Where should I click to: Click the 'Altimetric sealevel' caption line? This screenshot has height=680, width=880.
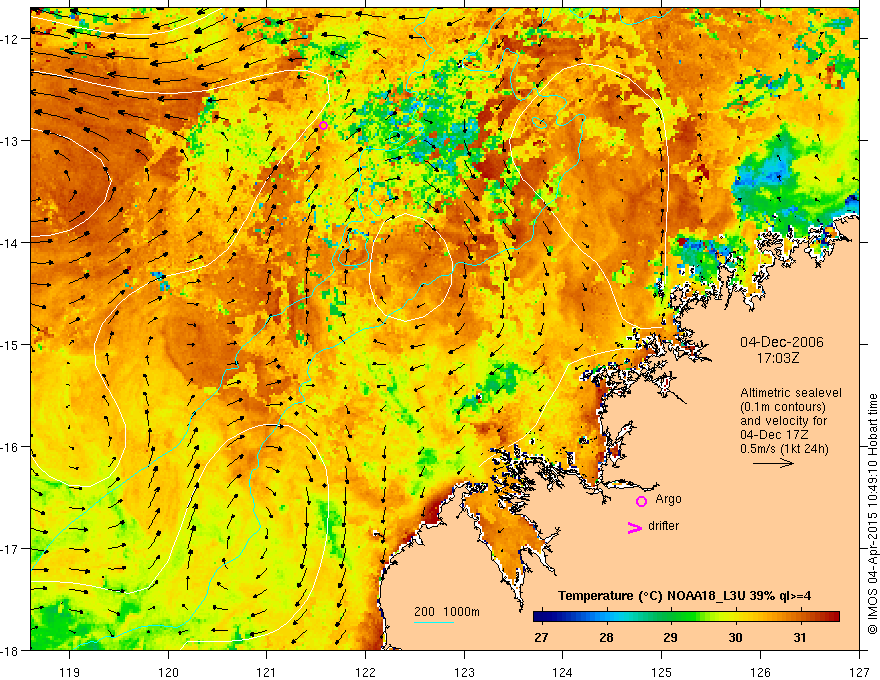click(x=791, y=393)
